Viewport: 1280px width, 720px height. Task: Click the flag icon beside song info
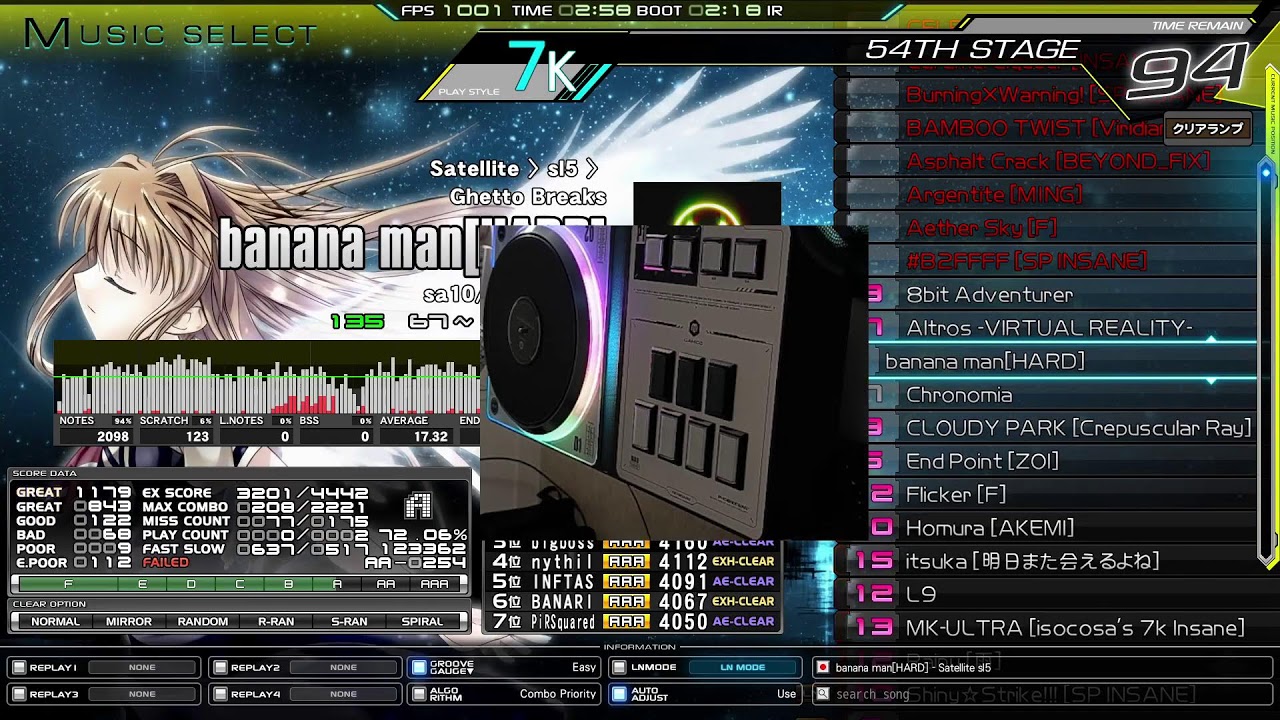coord(822,667)
